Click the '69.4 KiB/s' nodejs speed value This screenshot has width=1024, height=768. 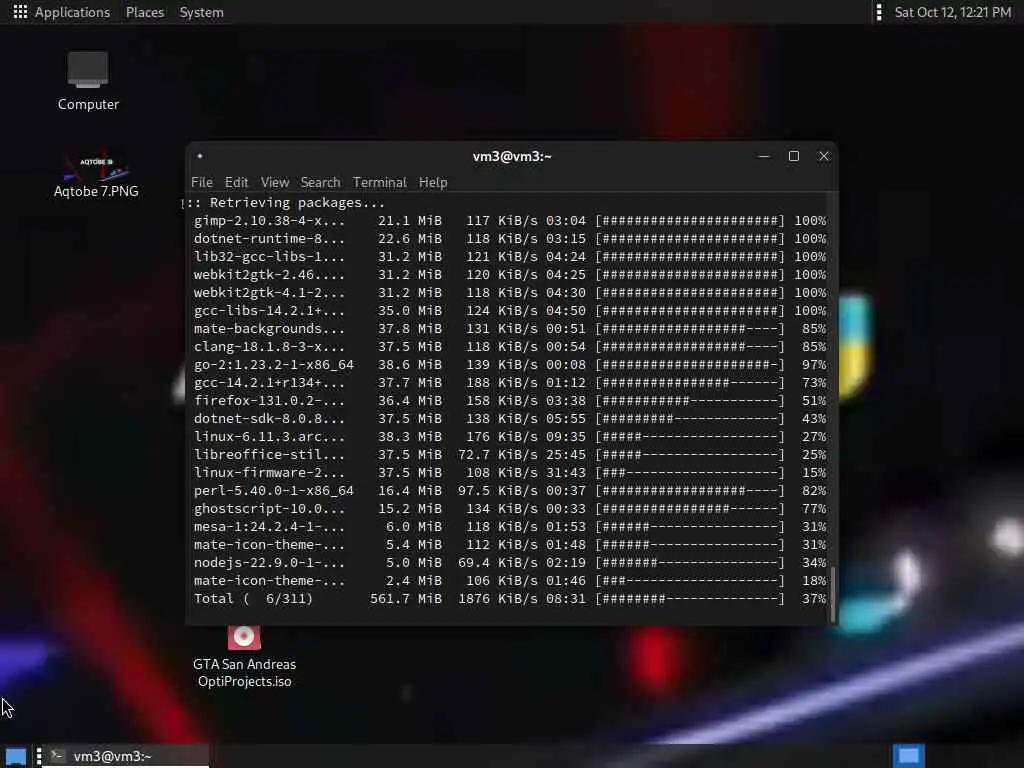click(498, 563)
